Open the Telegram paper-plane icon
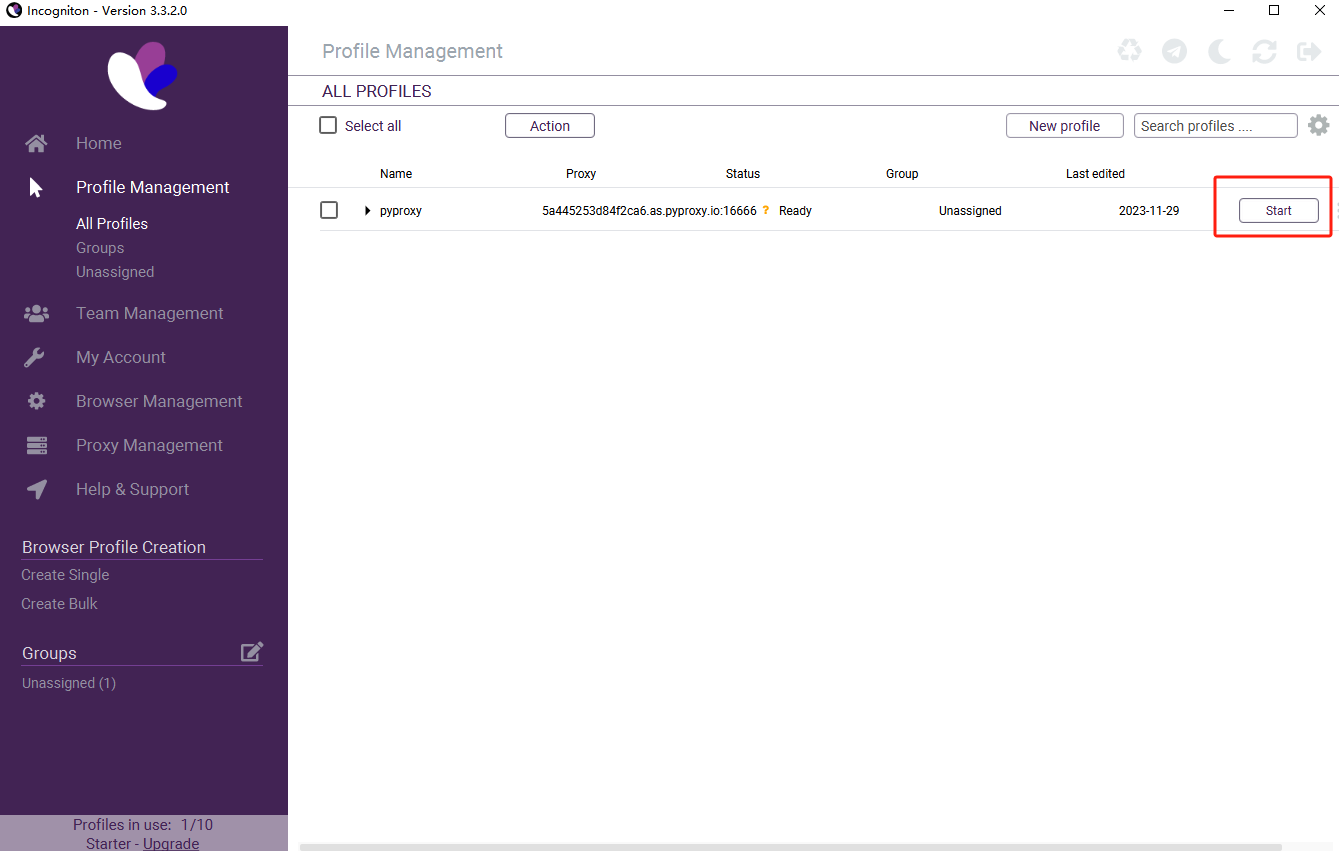Screen dimensions: 1339x851 (x=1174, y=51)
